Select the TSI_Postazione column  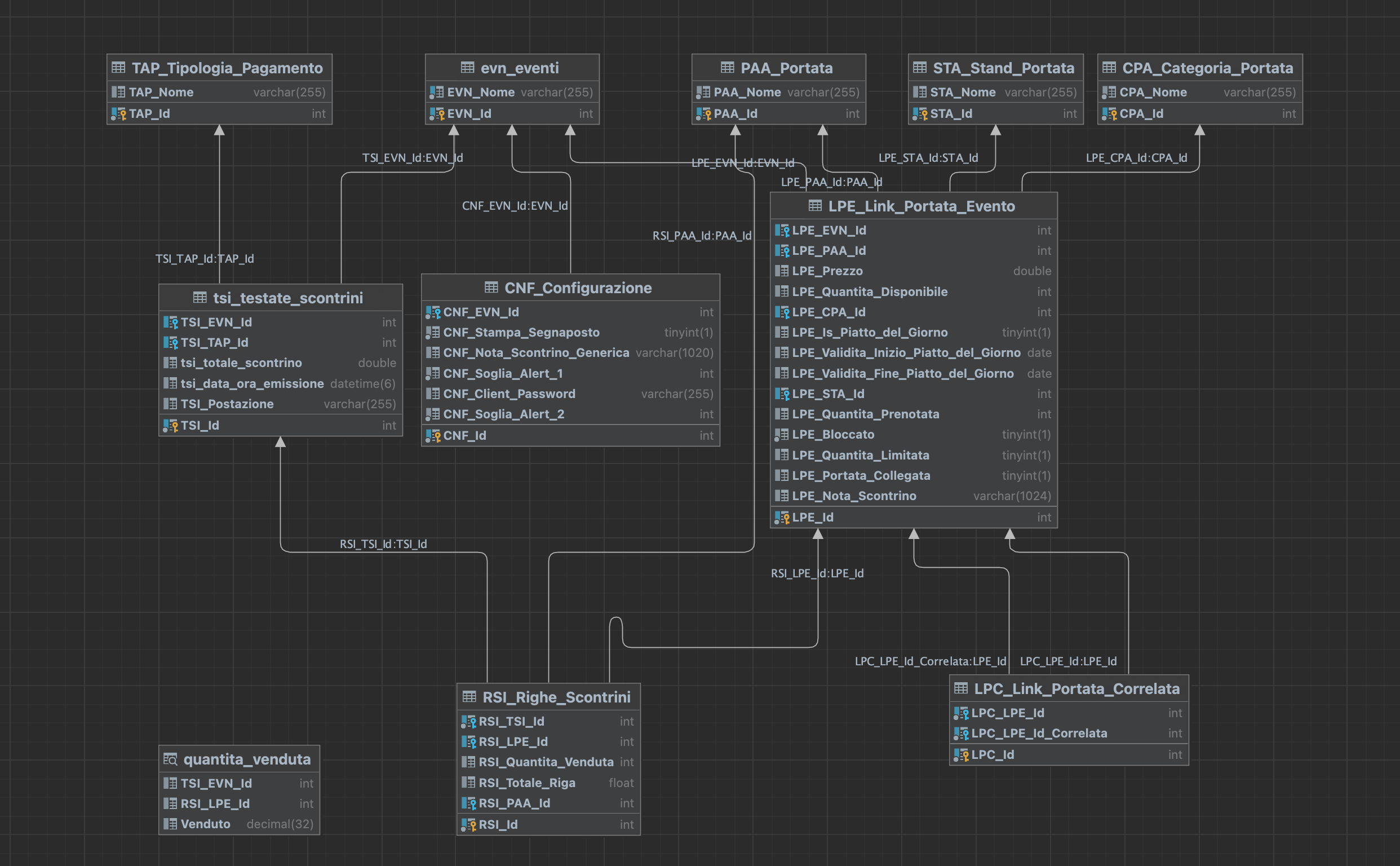point(281,404)
